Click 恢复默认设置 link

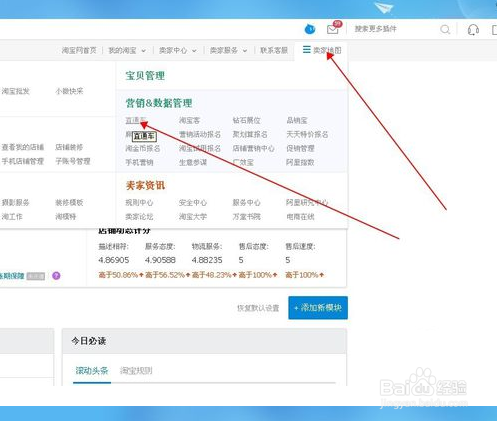click(258, 308)
